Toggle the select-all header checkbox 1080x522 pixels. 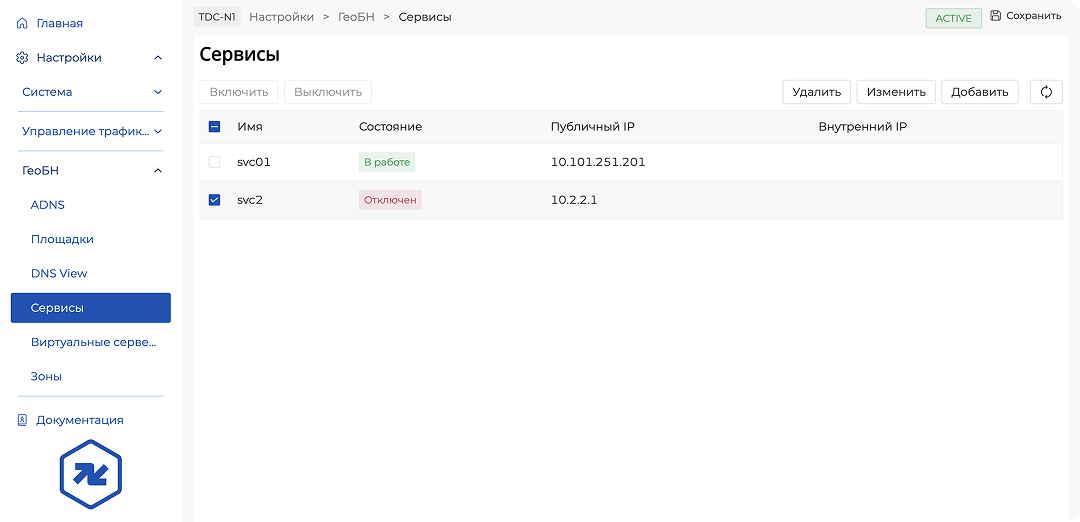tap(214, 127)
